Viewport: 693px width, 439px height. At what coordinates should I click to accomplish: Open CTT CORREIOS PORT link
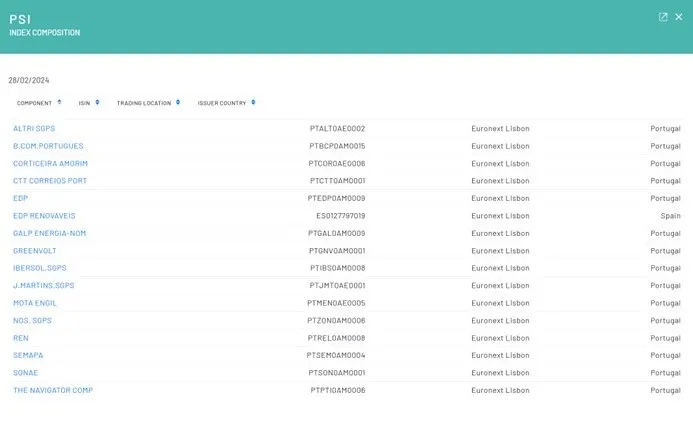[50, 181]
